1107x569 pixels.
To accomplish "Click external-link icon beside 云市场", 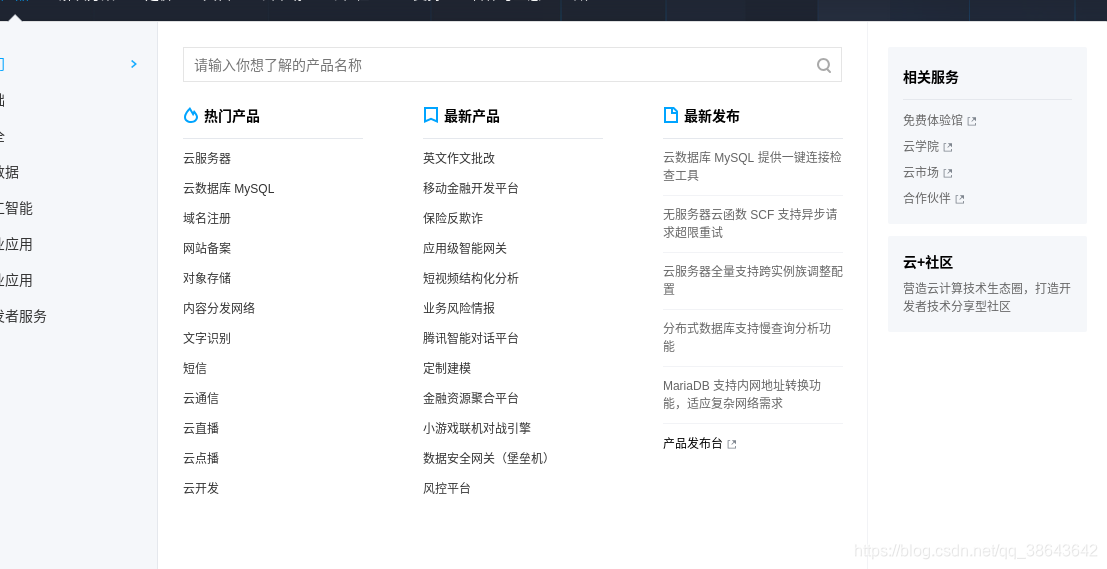I will [x=947, y=174].
